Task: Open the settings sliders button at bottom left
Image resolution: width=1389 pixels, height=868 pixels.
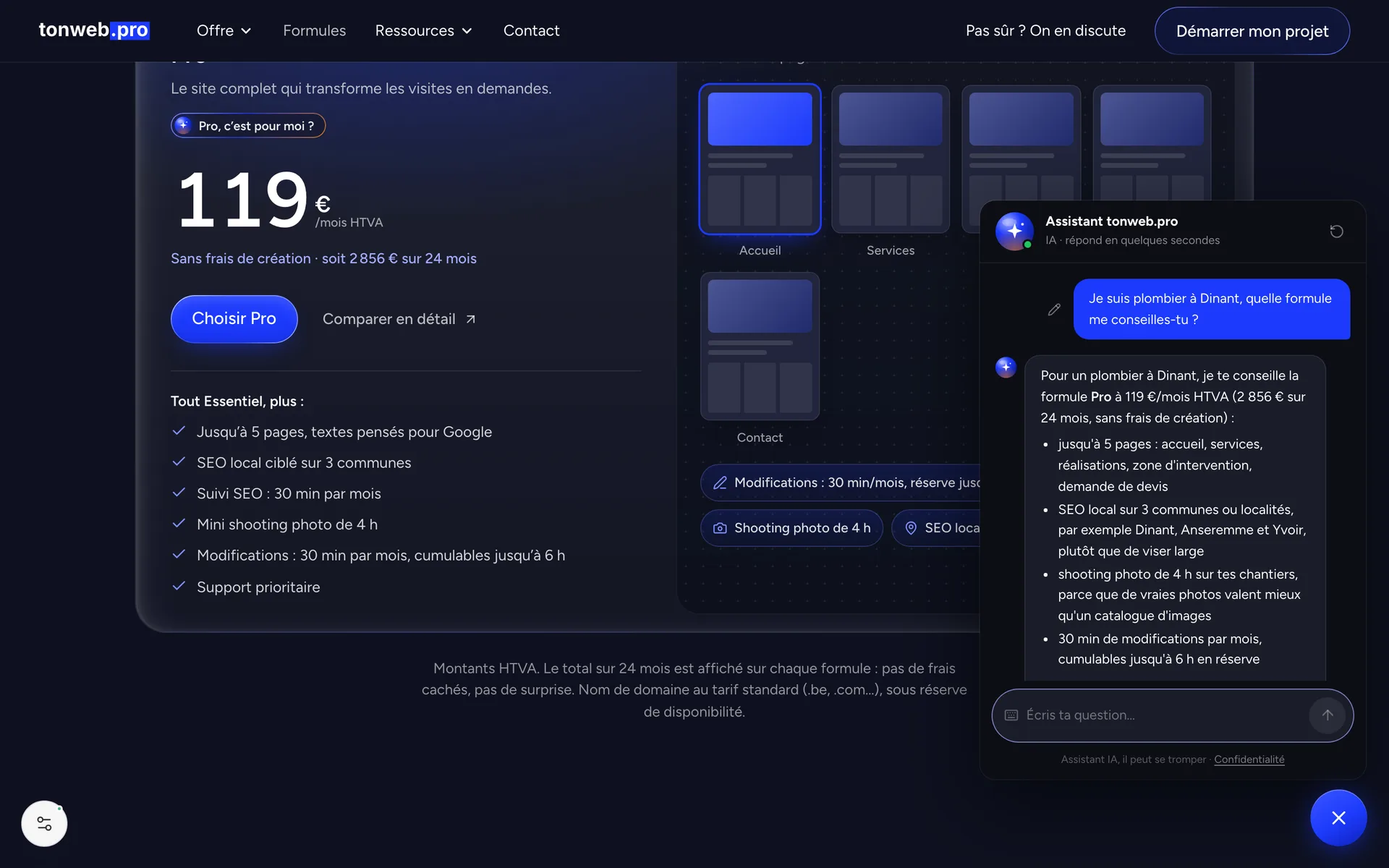Action: click(x=44, y=823)
